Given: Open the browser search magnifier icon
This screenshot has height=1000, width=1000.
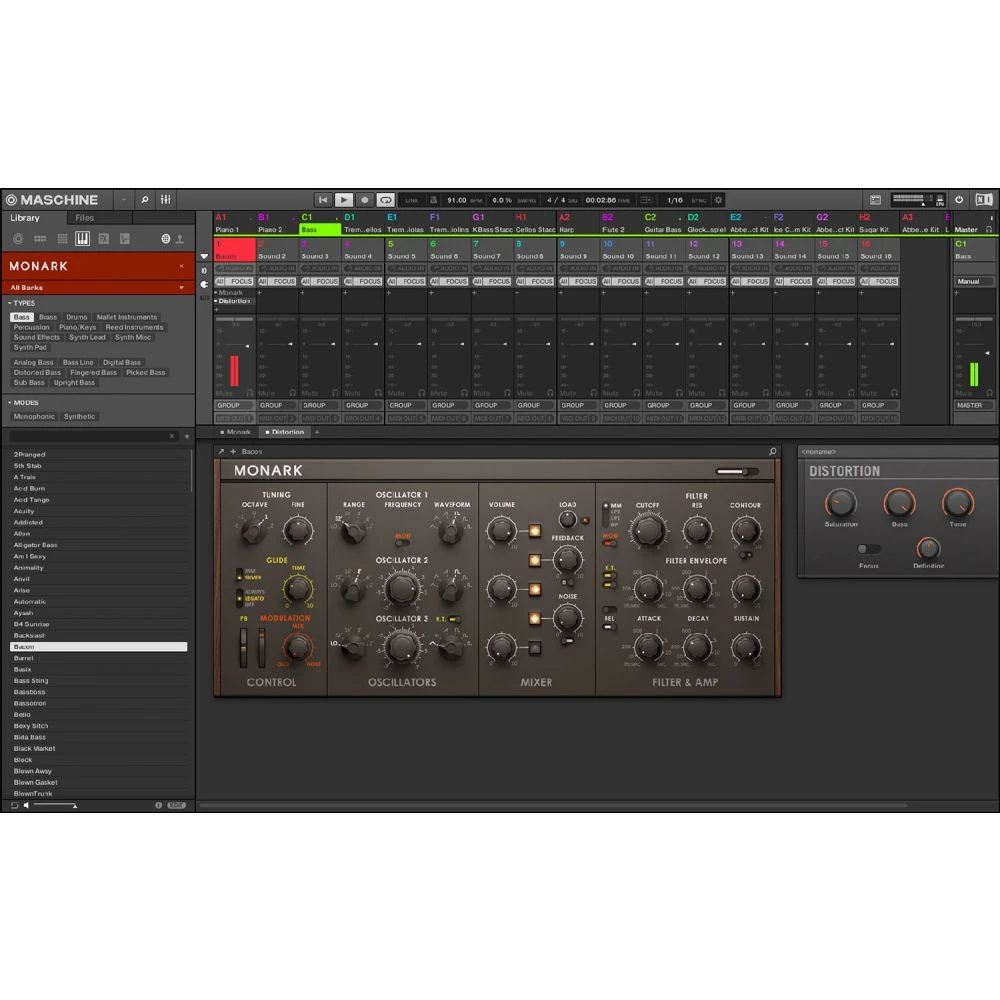Looking at the screenshot, I should coord(144,199).
